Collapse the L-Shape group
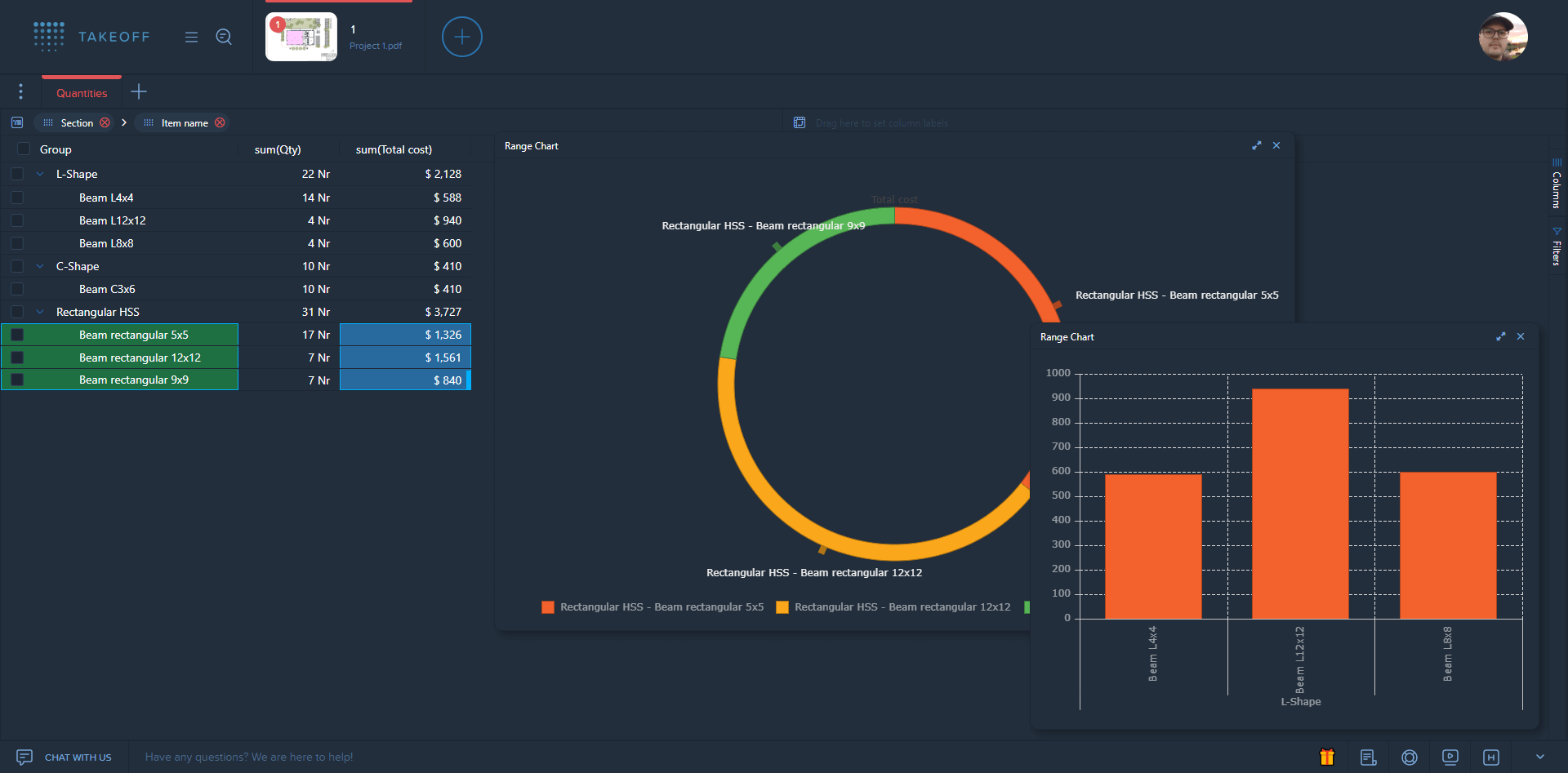Image resolution: width=1568 pixels, height=773 pixels. click(x=40, y=174)
